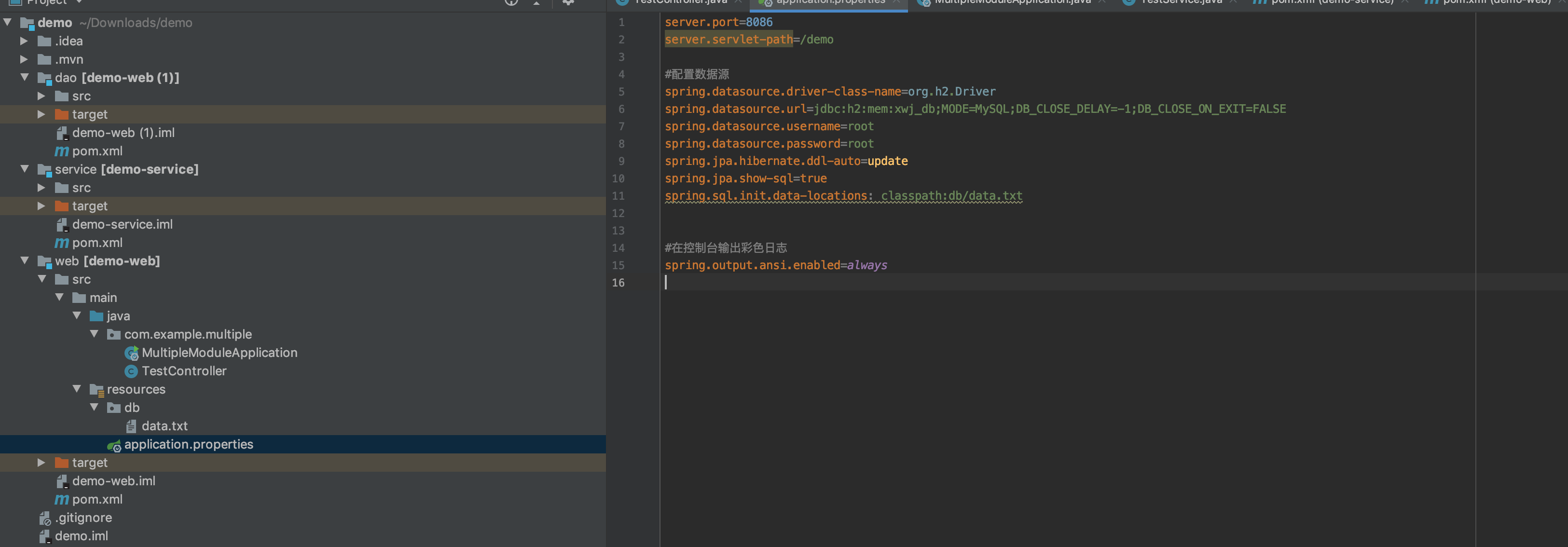Viewport: 1568px width, 547px height.
Task: Click the demo-web.iml module file icon
Action: tap(61, 481)
